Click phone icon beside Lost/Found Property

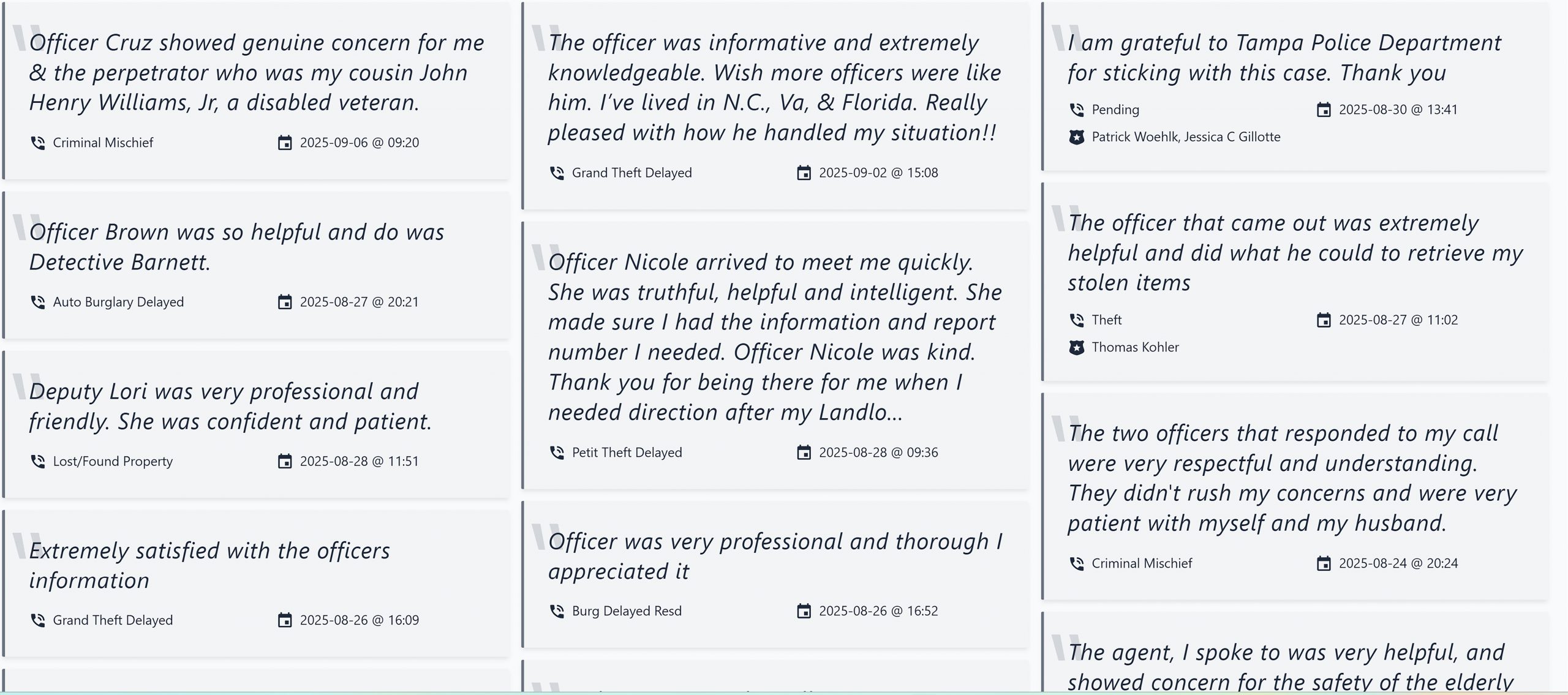[x=38, y=461]
